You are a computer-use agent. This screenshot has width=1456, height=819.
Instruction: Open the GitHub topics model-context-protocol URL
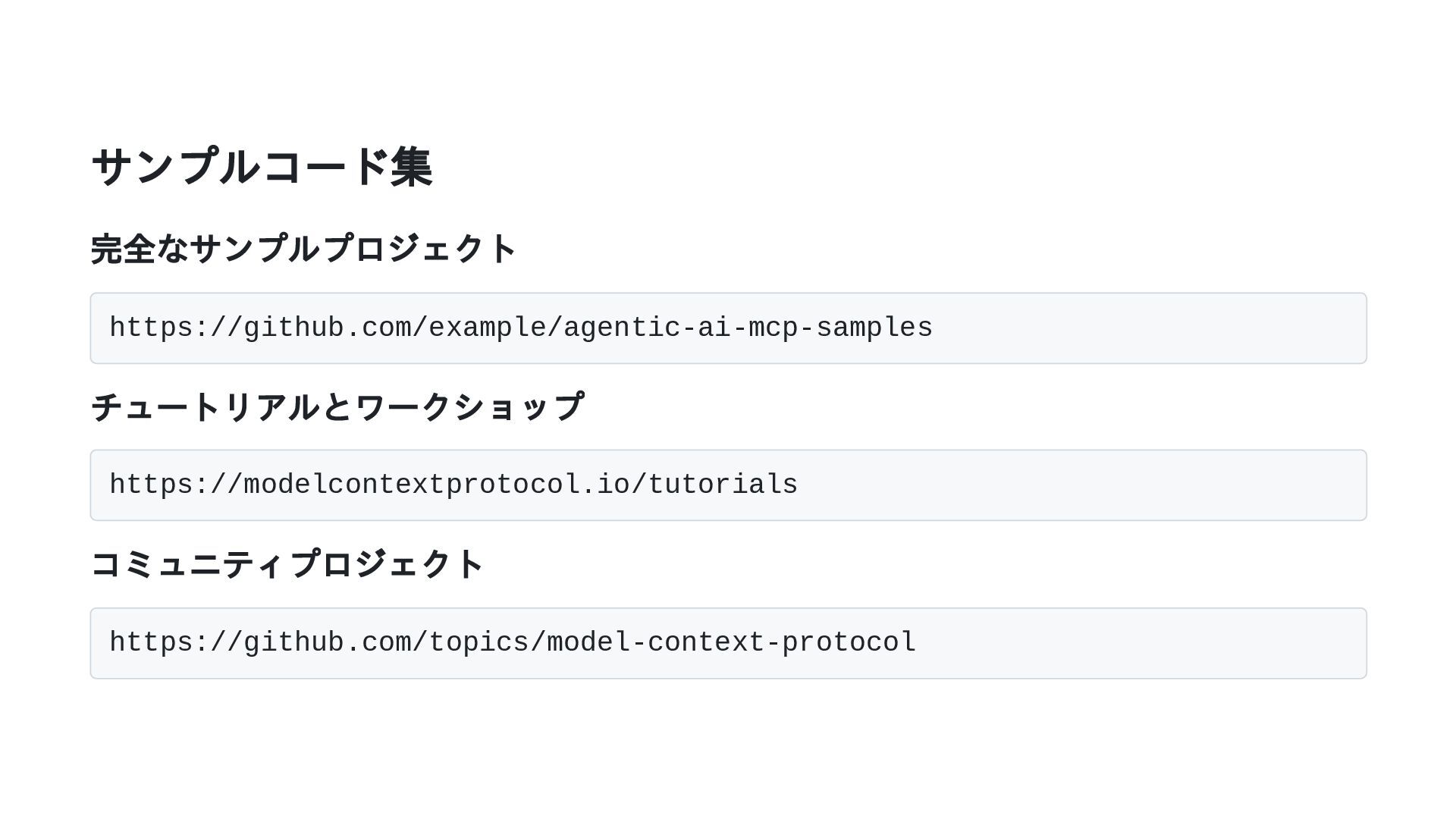(x=513, y=643)
